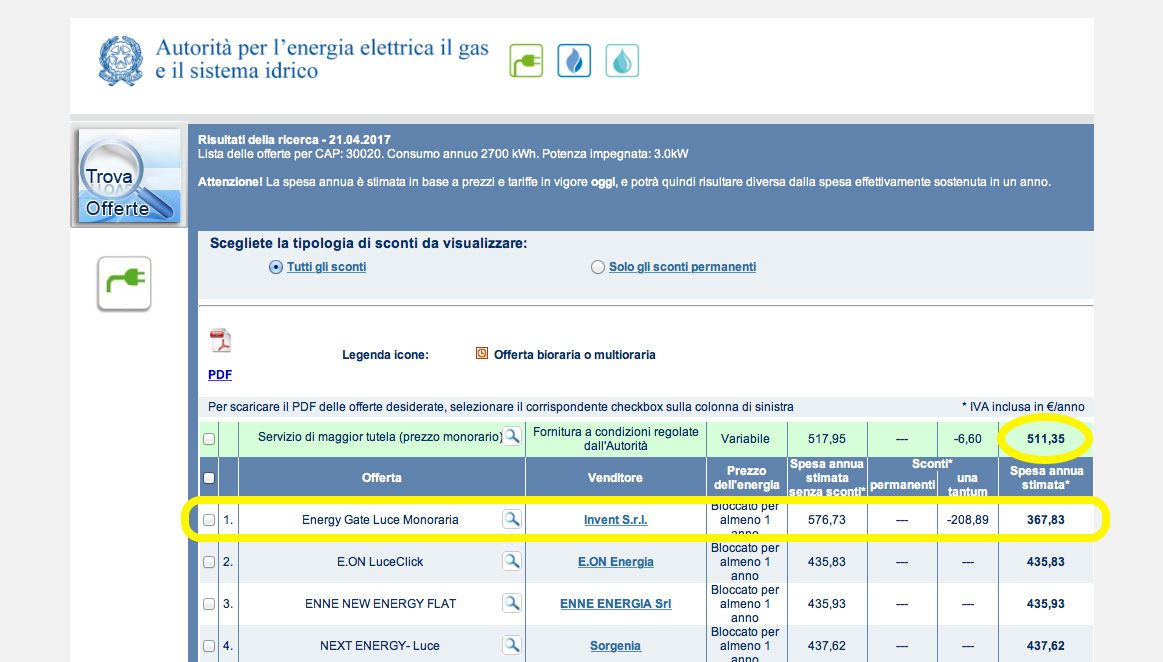This screenshot has height=662, width=1163.
Task: Click the E.ON LuceClick offer name
Action: (380, 562)
